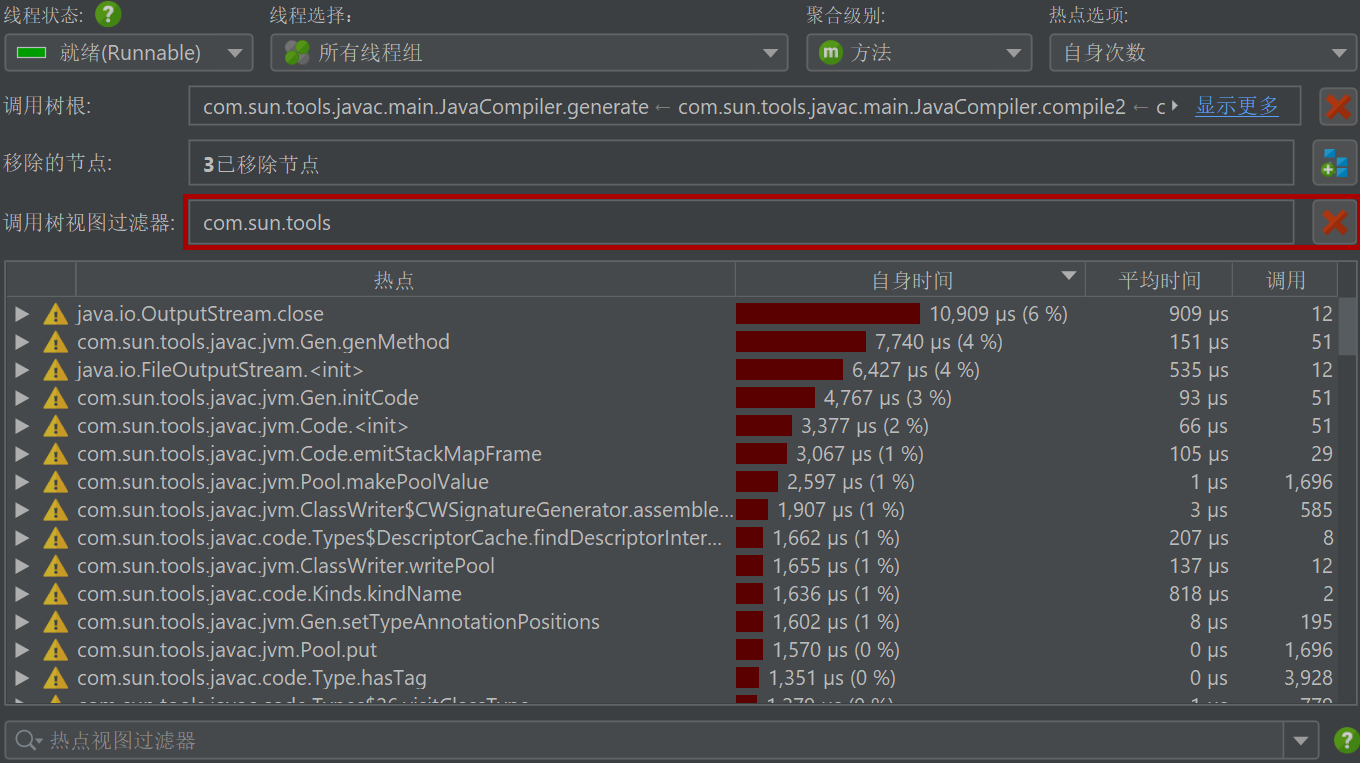Expand the java.io.FileOutputStream.<init> tree node
1360x763 pixels.
click(x=22, y=370)
